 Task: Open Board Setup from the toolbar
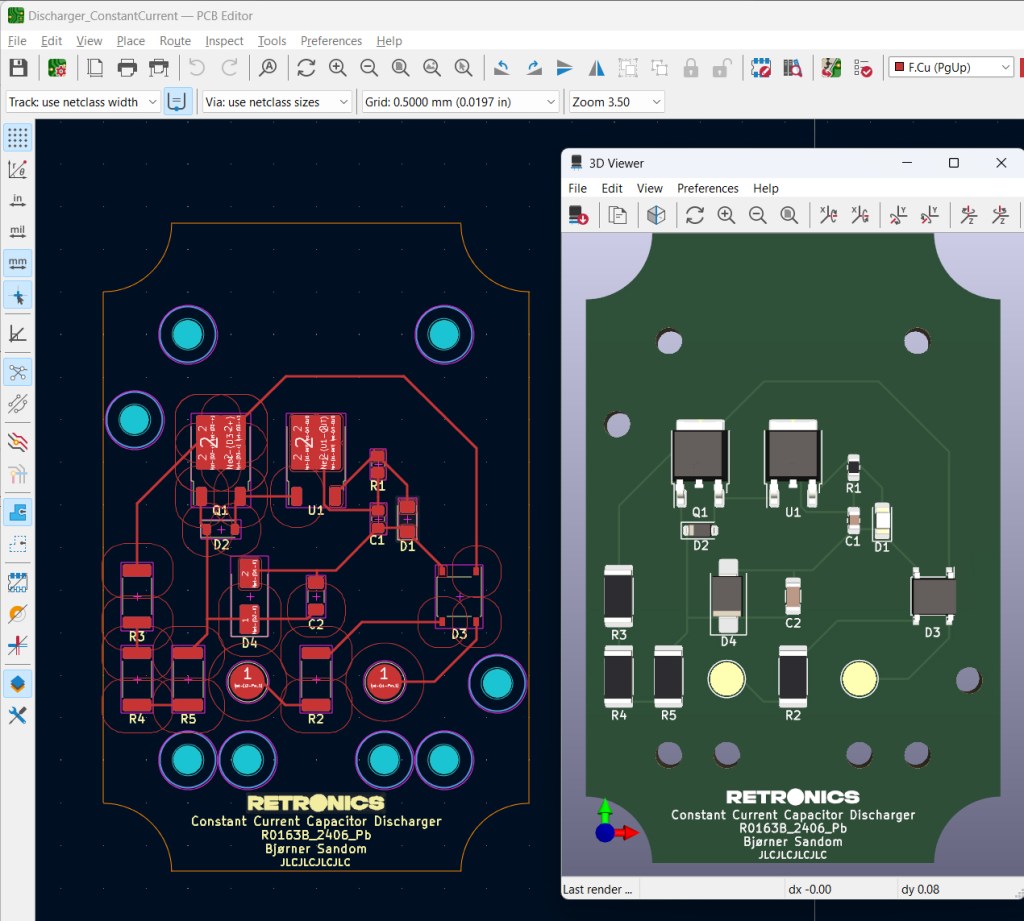pyautogui.click(x=57, y=68)
